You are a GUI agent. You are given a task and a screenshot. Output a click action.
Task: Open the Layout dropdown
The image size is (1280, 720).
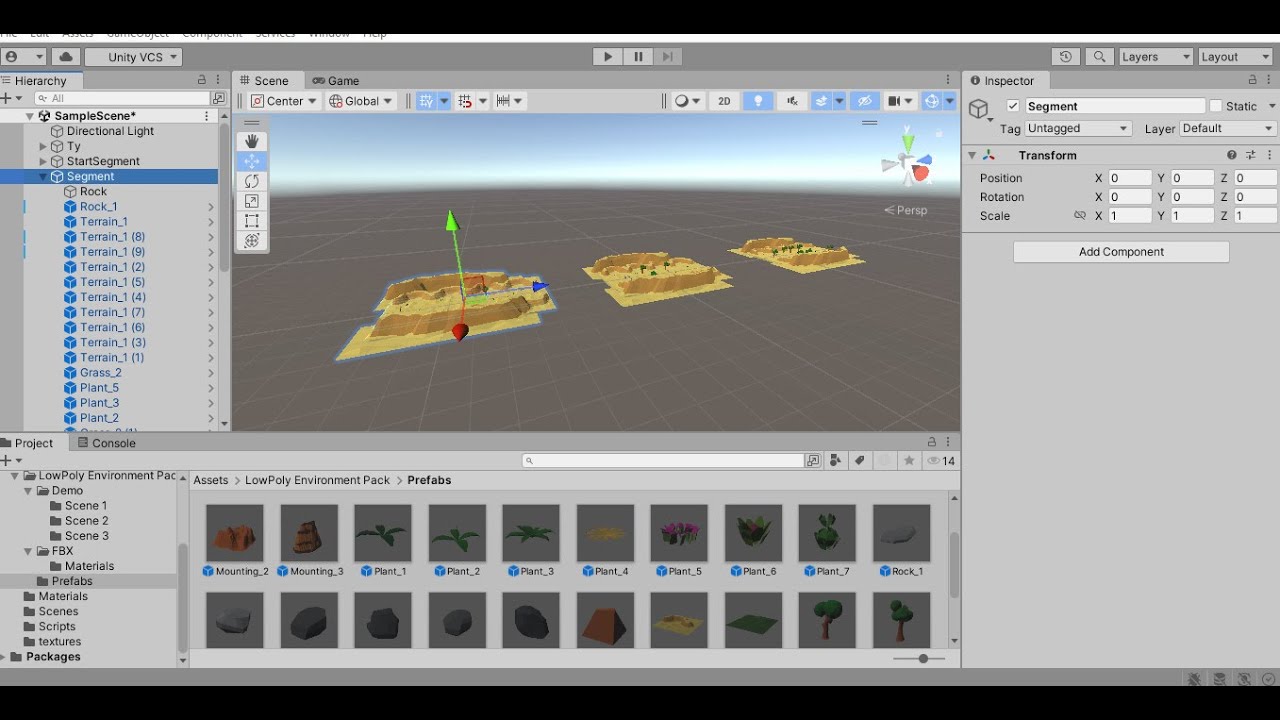1235,57
